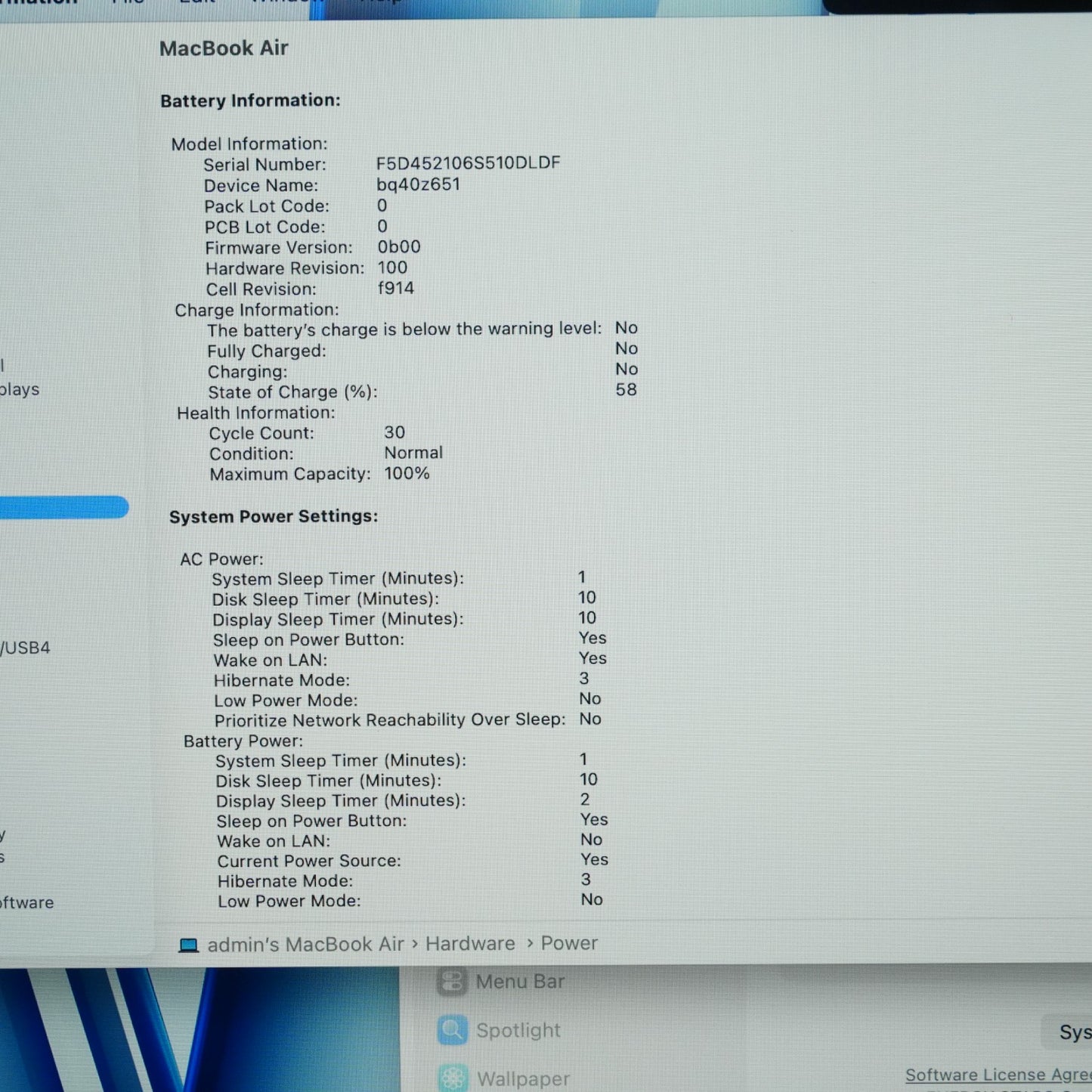Click the "Model Information:" label
1092x1092 pixels.
tap(249, 144)
